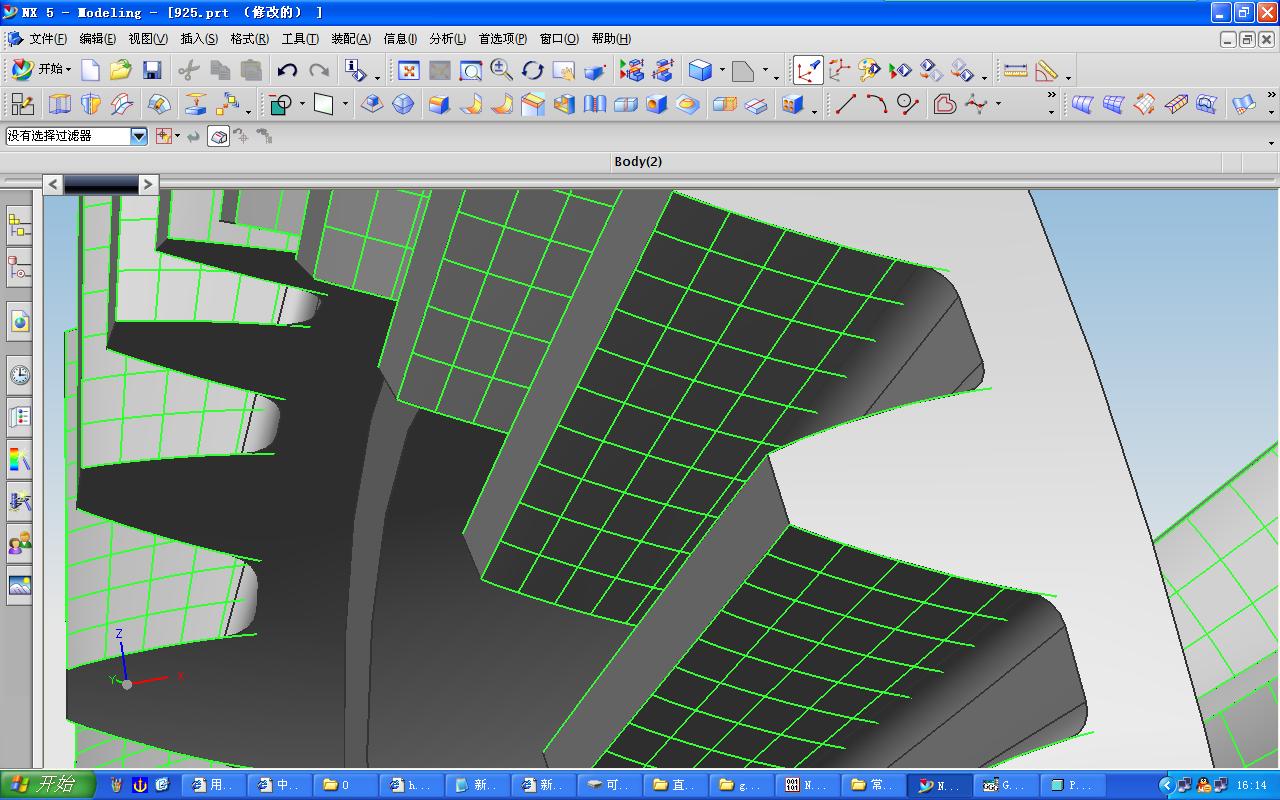Click the taskbar clock showing 16:14
This screenshot has height=800, width=1280.
pyautogui.click(x=1251, y=786)
